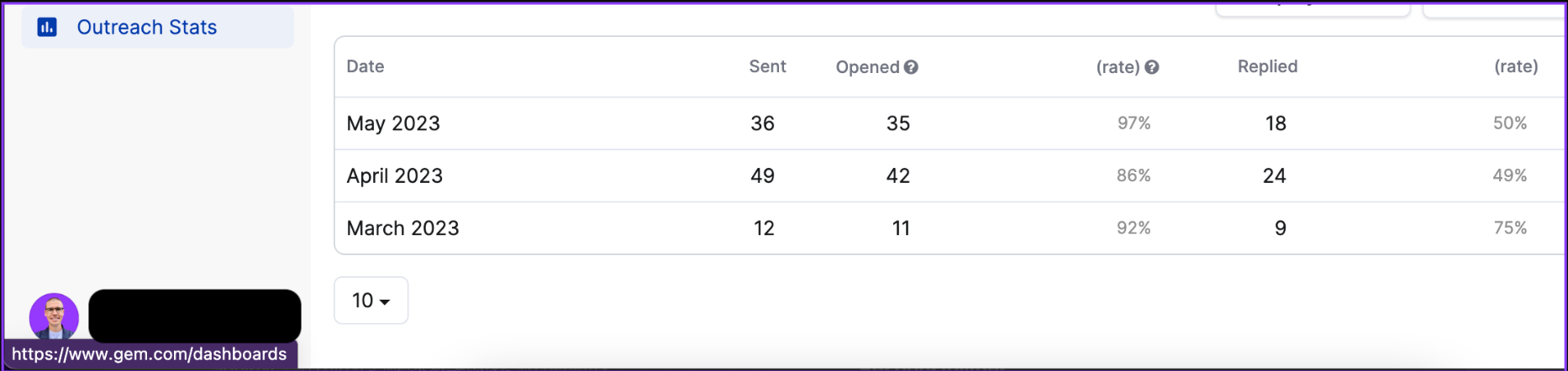Image resolution: width=1568 pixels, height=371 pixels.
Task: Click the Replied column header
Action: [1267, 66]
